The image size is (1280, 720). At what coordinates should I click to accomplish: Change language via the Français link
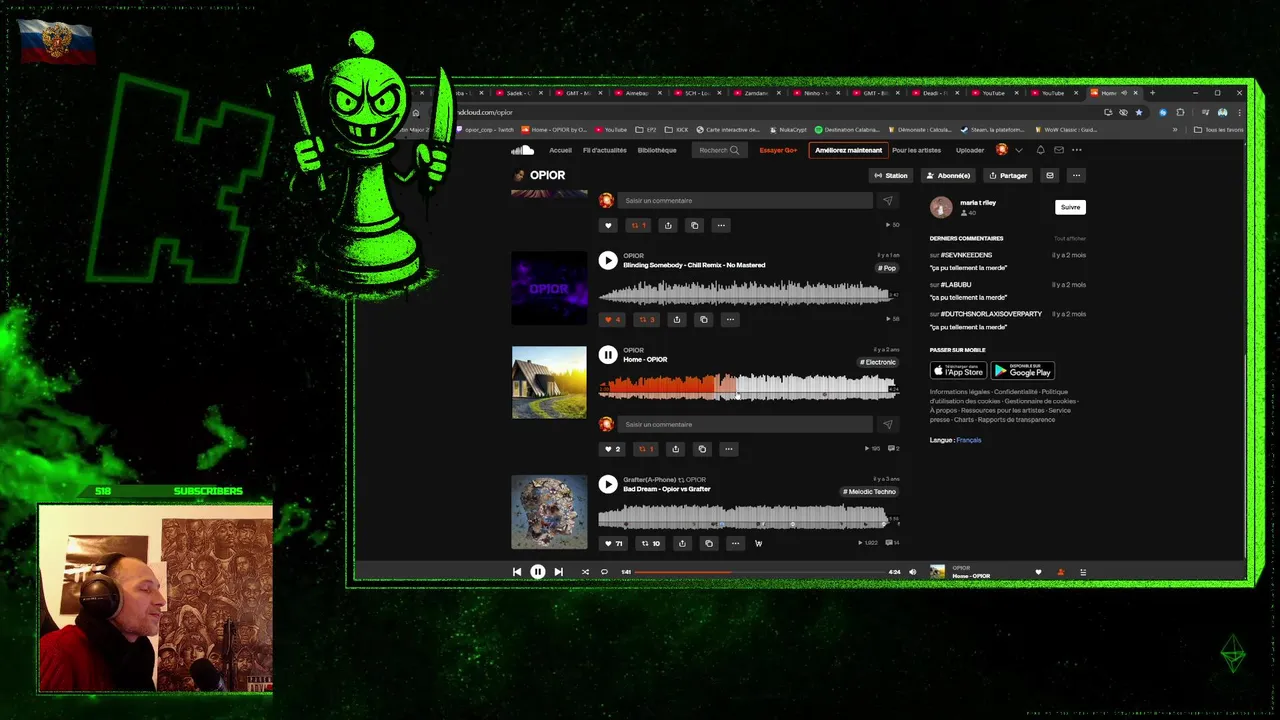pos(968,440)
